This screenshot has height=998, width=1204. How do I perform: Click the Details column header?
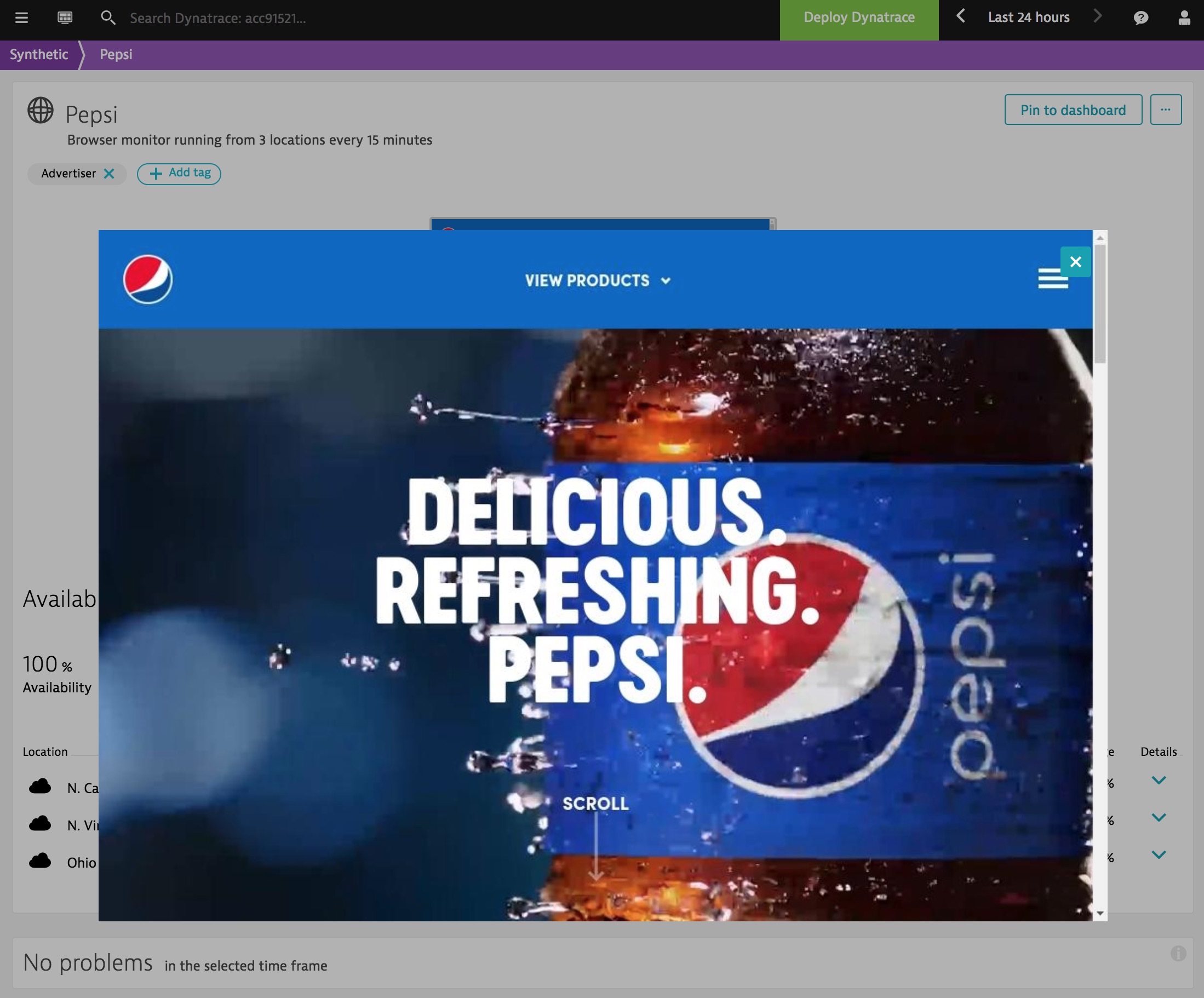point(1159,752)
